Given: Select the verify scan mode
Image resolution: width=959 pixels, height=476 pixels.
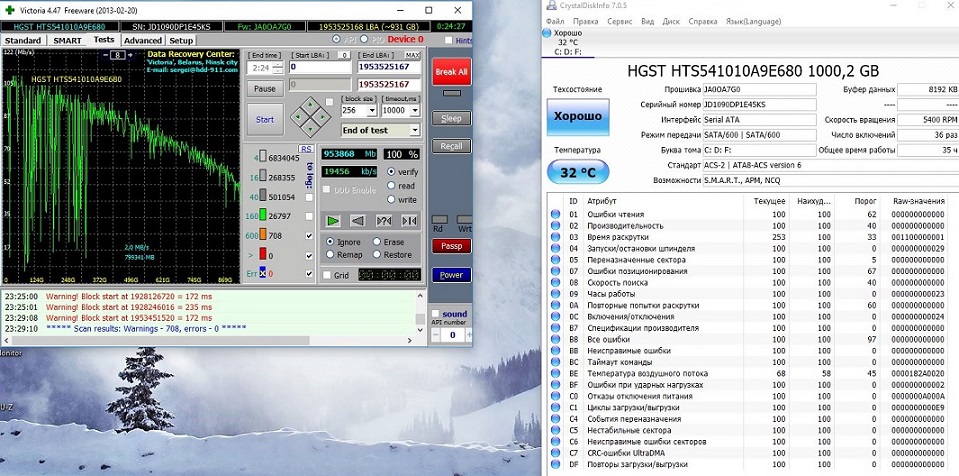Looking at the screenshot, I should tap(391, 172).
